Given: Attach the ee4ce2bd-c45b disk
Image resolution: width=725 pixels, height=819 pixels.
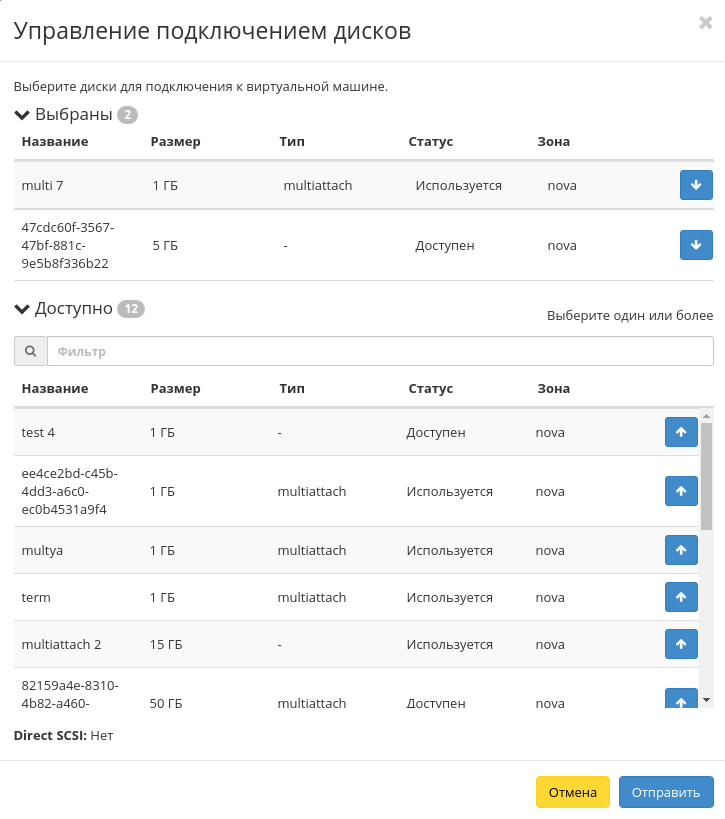Looking at the screenshot, I should 681,491.
